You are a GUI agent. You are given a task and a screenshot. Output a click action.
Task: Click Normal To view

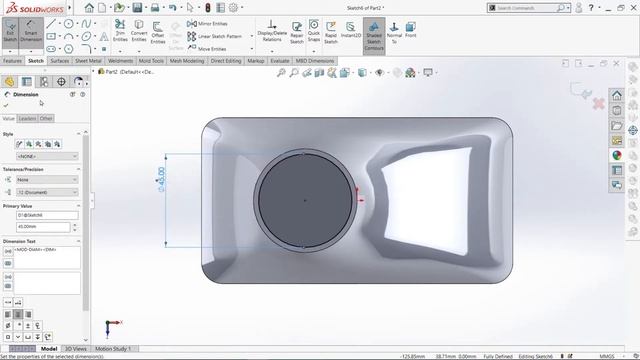(394, 33)
